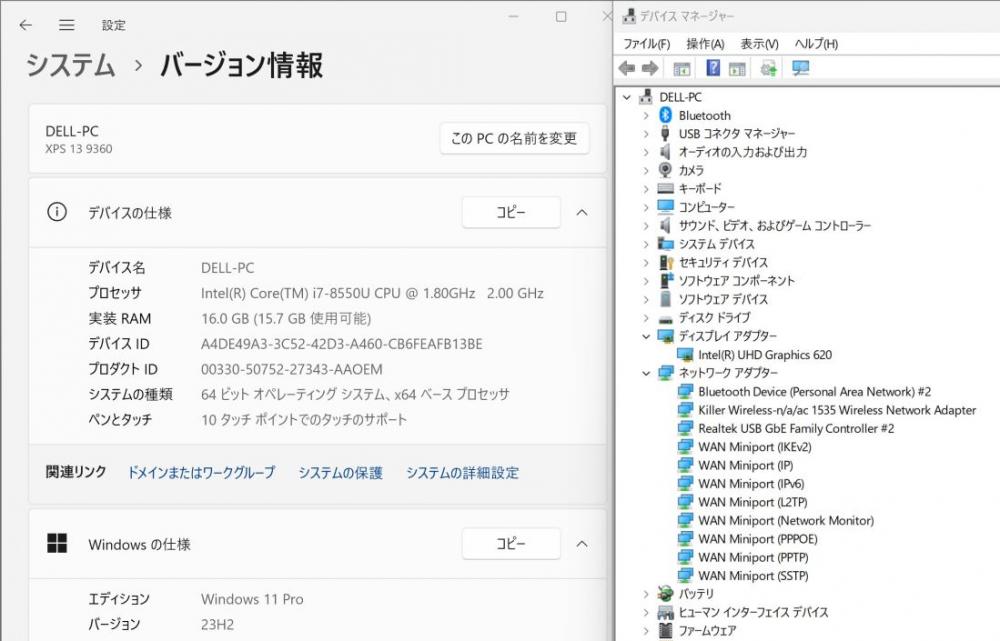Expand the ヒューマン インターフェイス デバイス node
This screenshot has height=641, width=1000.
[645, 612]
